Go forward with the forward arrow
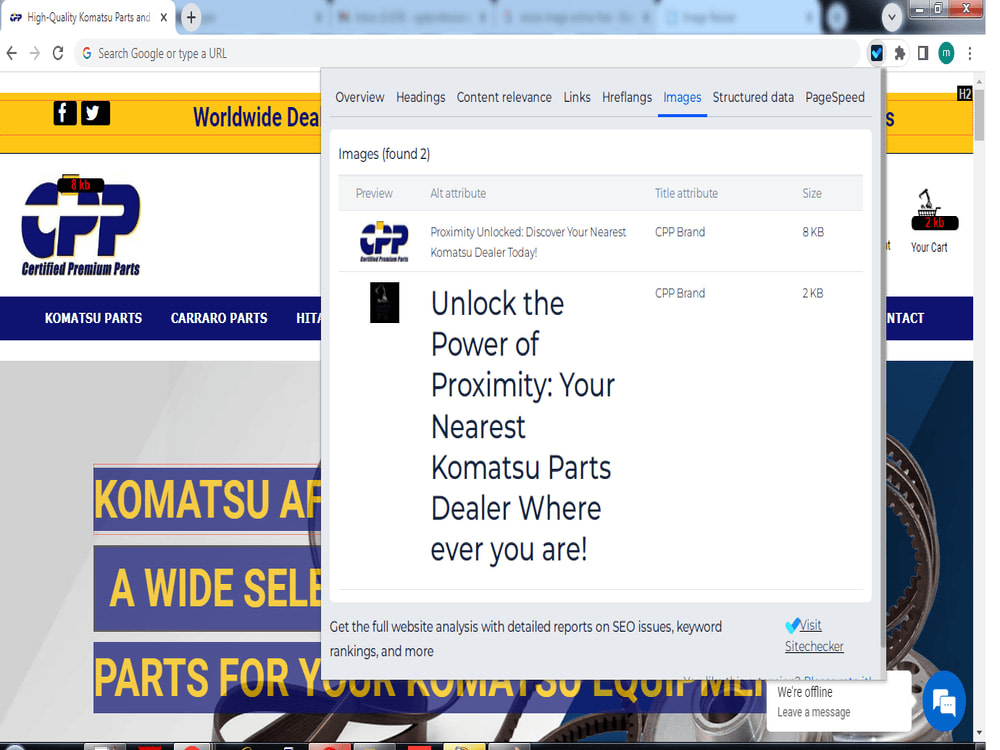 [34, 54]
